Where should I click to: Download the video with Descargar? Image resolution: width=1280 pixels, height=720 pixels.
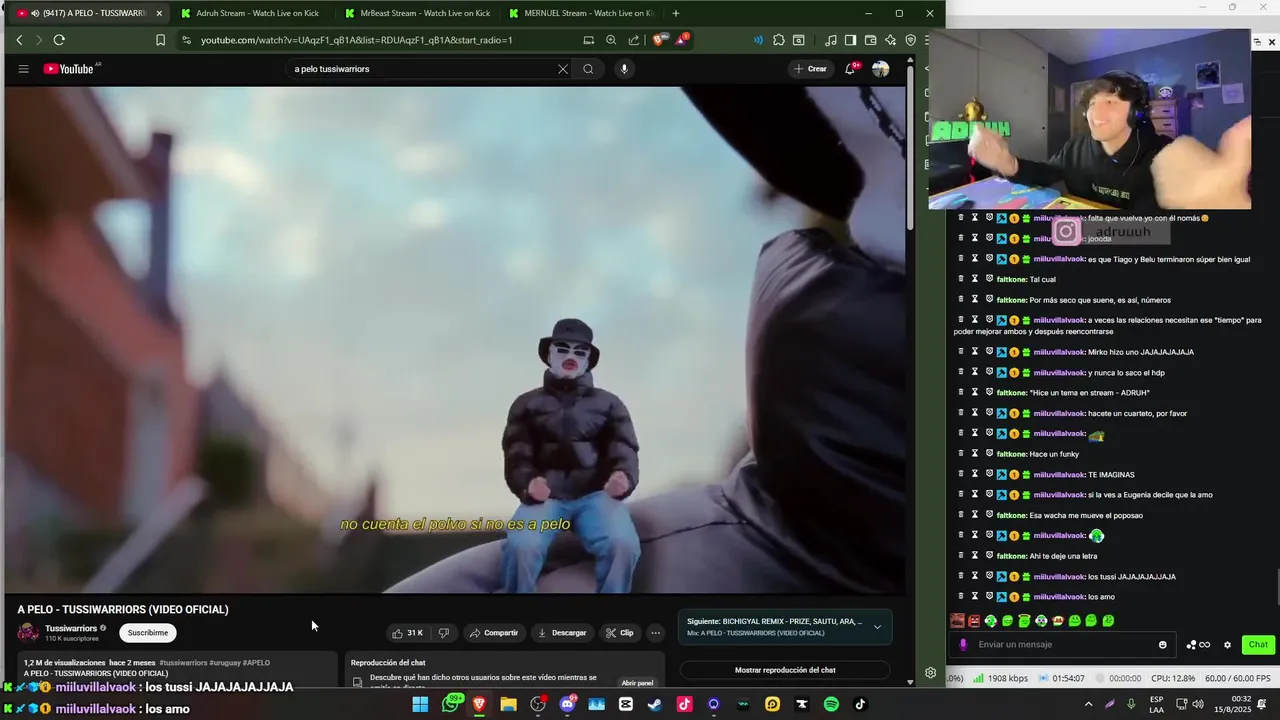[562, 633]
